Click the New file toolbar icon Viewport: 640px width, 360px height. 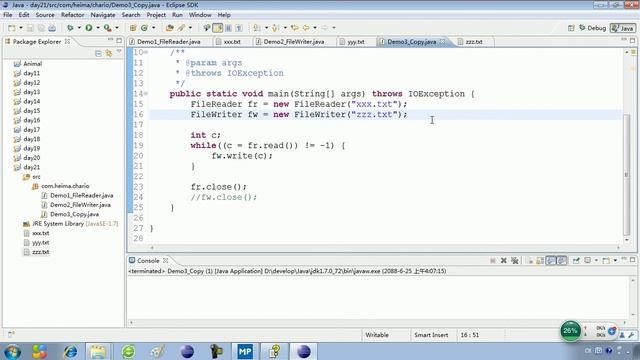coord(11,28)
